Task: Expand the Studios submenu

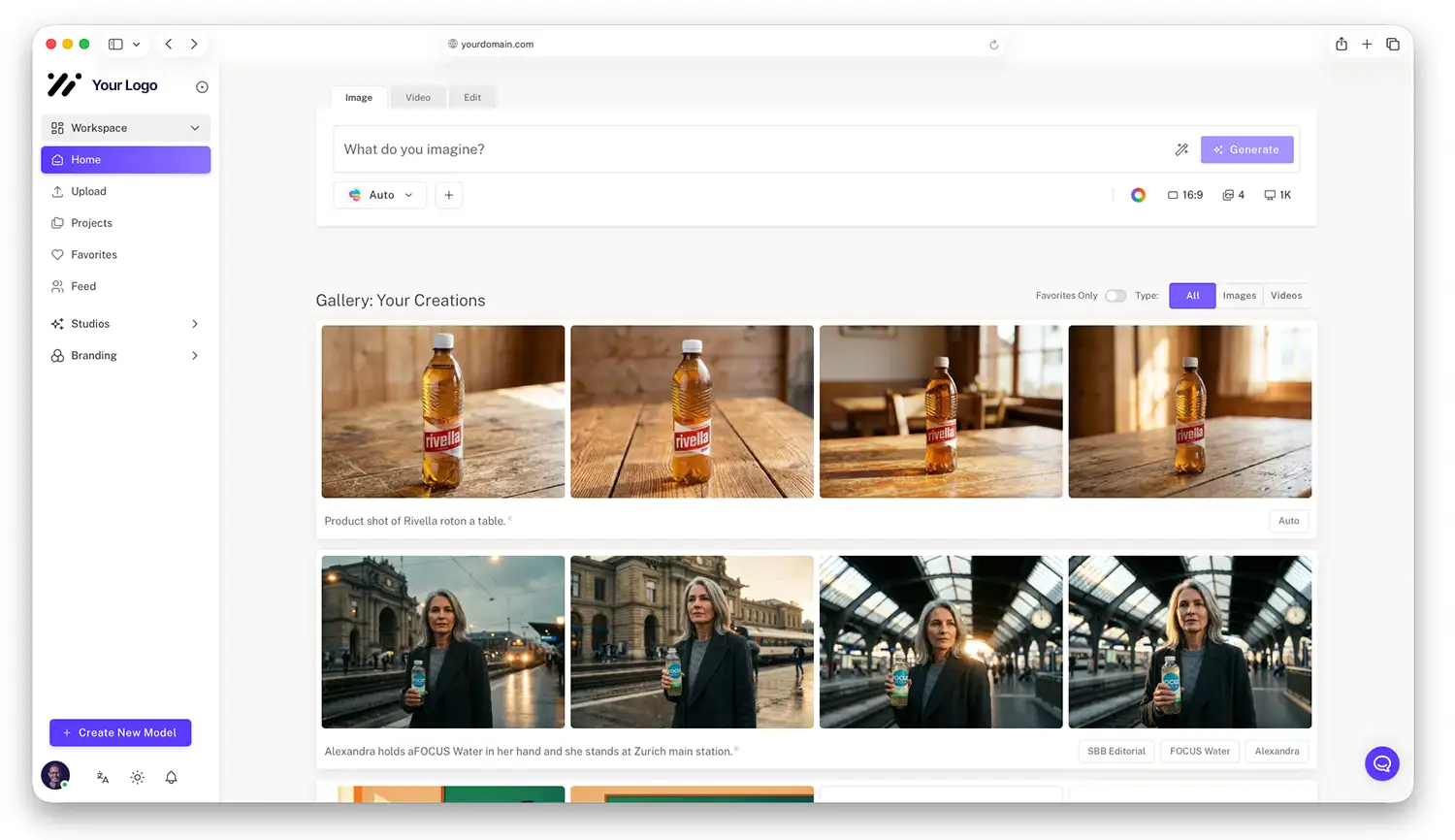Action: (x=126, y=324)
